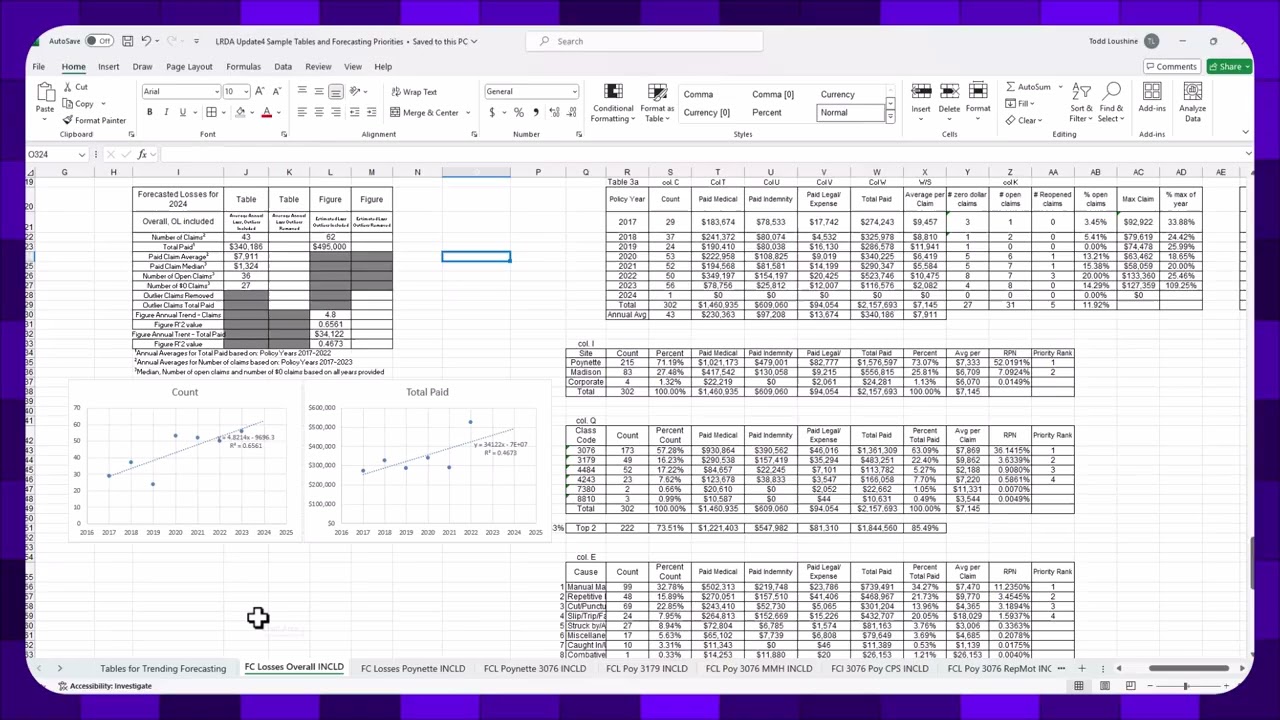Click the Copy button
This screenshot has height=720, width=1280.
tap(79, 104)
